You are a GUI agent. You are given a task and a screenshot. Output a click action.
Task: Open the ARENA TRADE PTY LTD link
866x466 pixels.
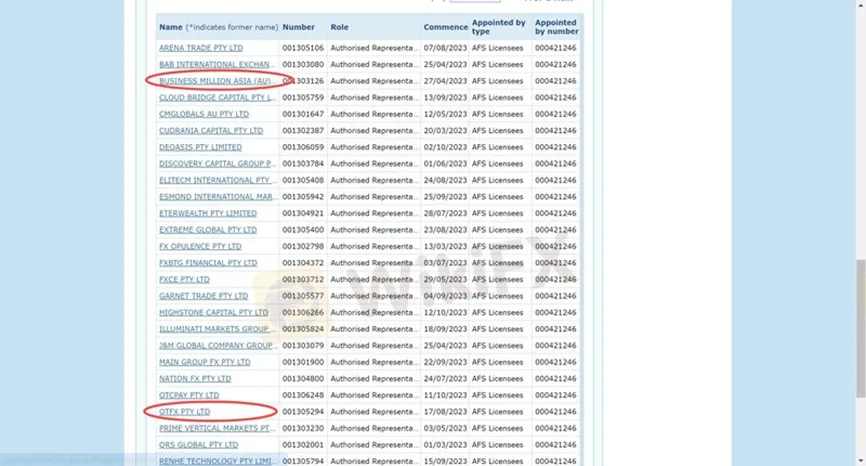[x=201, y=48]
